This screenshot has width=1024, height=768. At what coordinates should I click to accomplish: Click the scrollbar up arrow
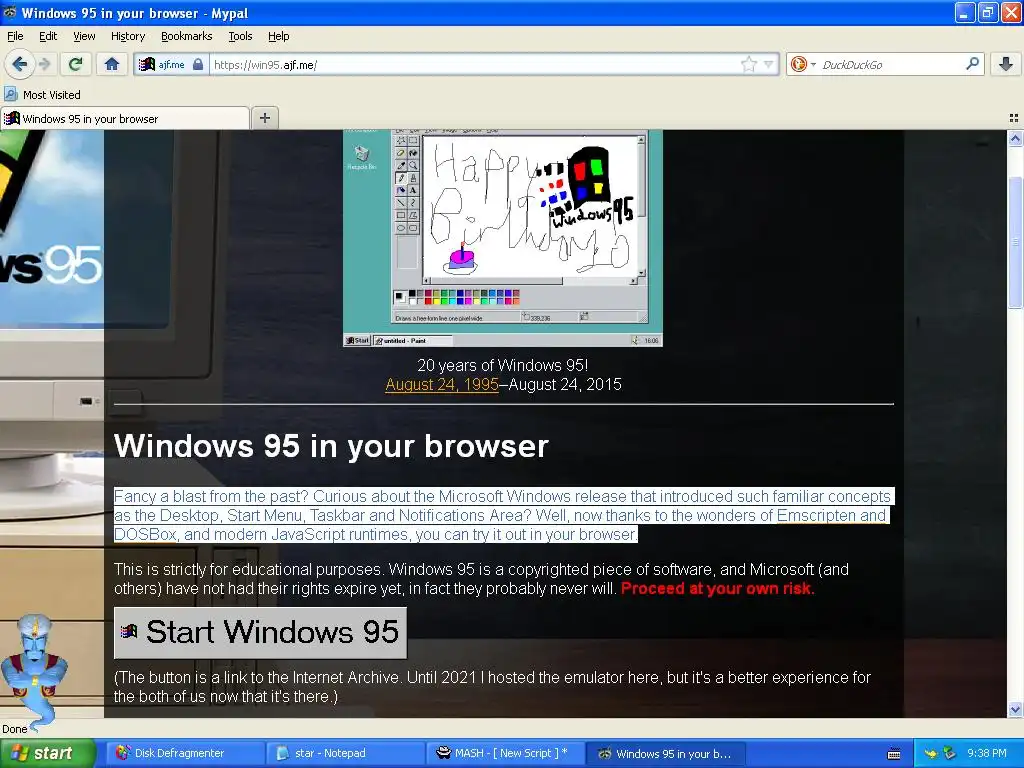tap(1015, 138)
